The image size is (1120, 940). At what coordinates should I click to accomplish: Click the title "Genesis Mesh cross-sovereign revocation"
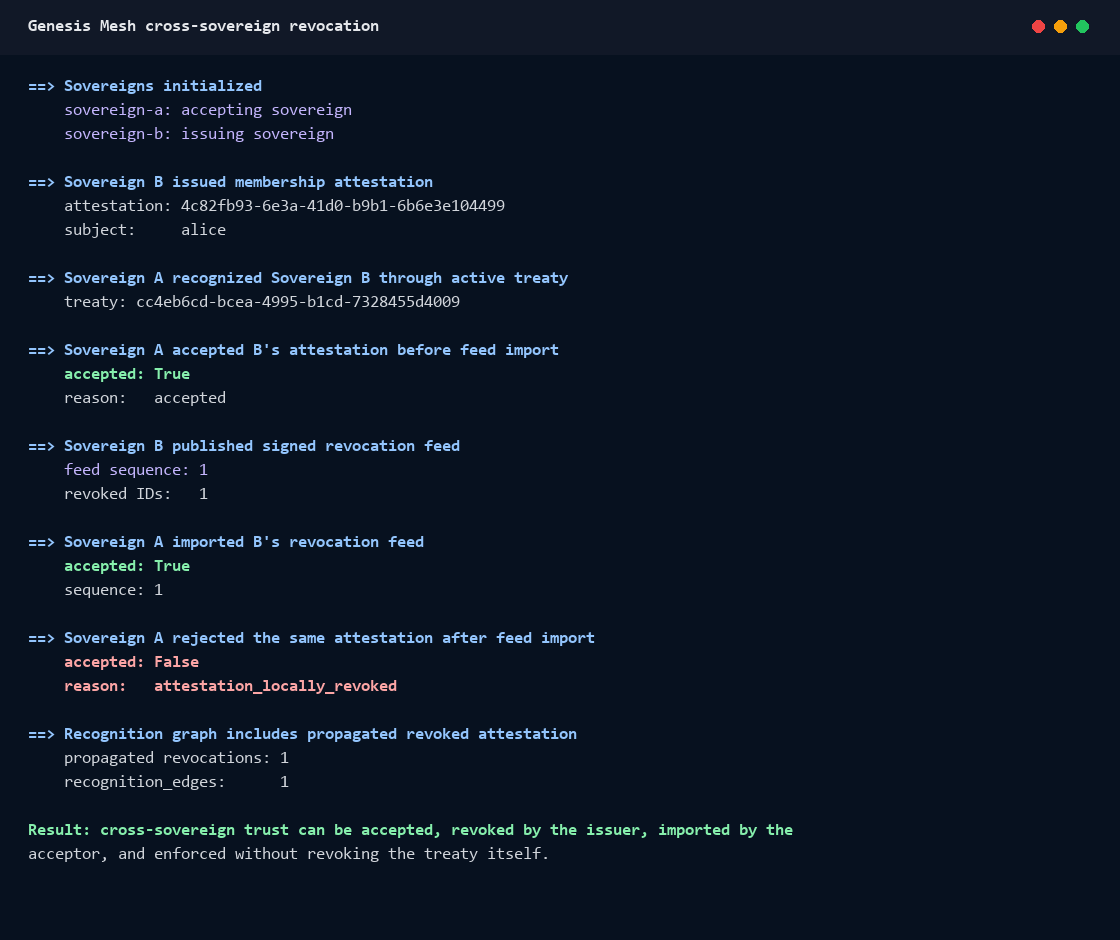tap(204, 26)
